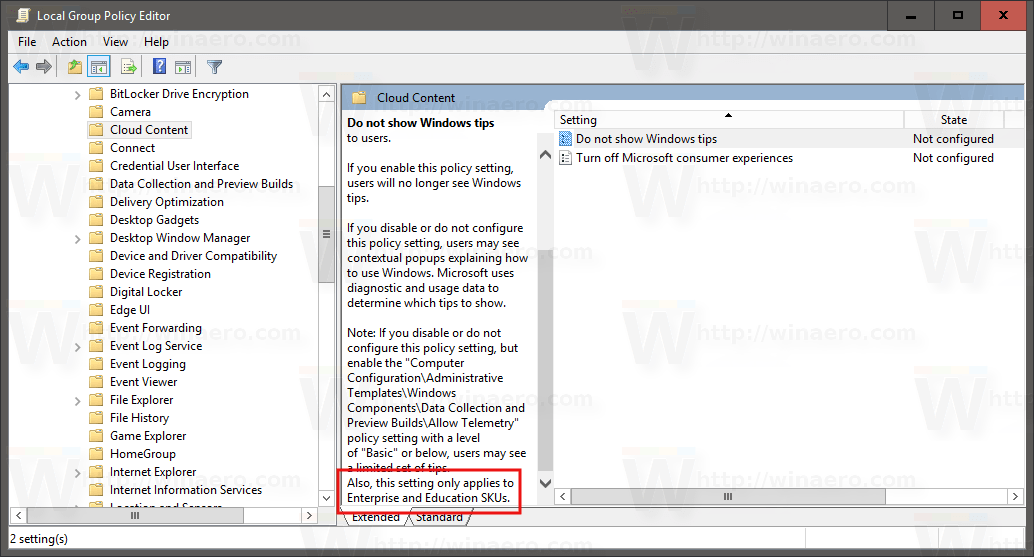
Task: Click settings list horizontal scroll left arrow
Action: [x=563, y=496]
